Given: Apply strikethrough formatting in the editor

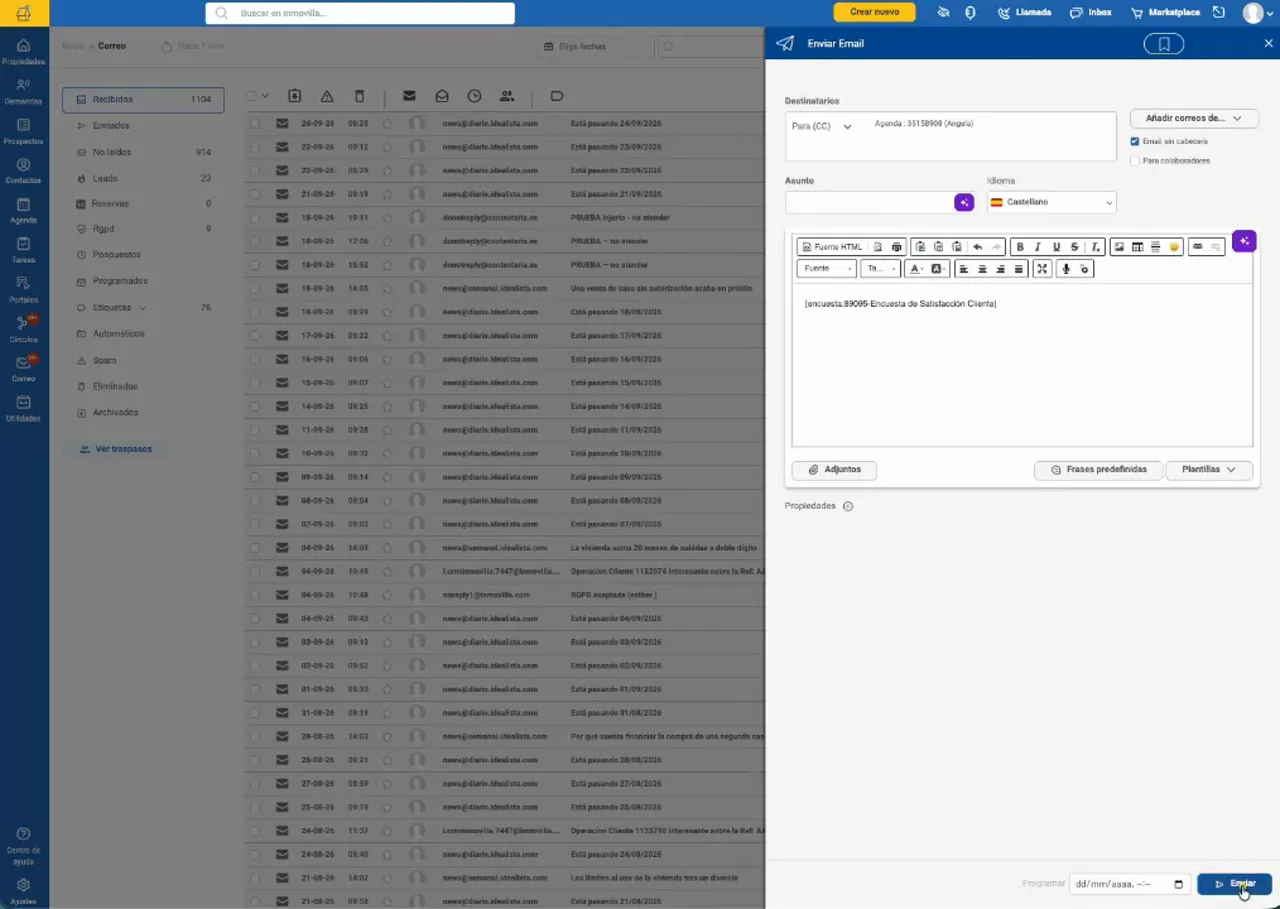Looking at the screenshot, I should tap(1075, 247).
